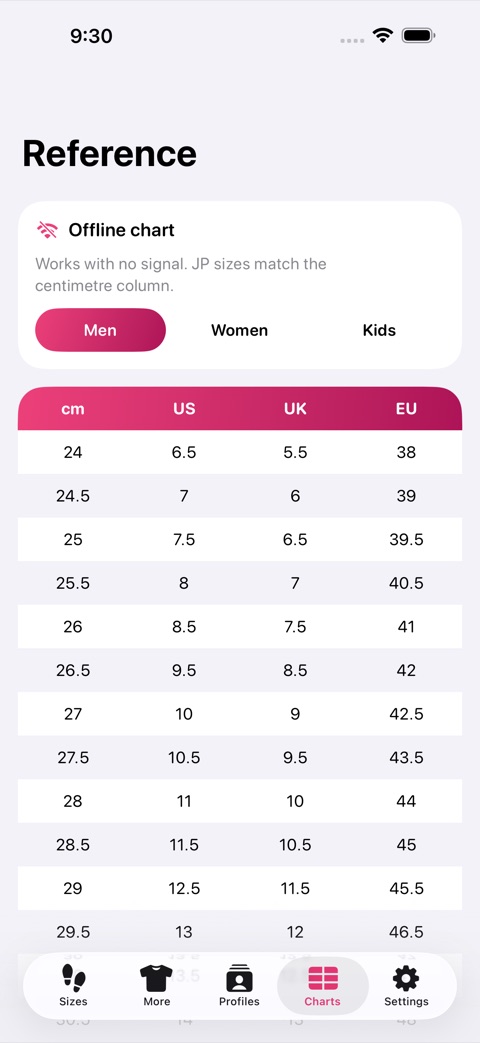Viewport: 480px width, 1043px height.
Task: Tap the US 12.5 cell
Action: point(184,889)
